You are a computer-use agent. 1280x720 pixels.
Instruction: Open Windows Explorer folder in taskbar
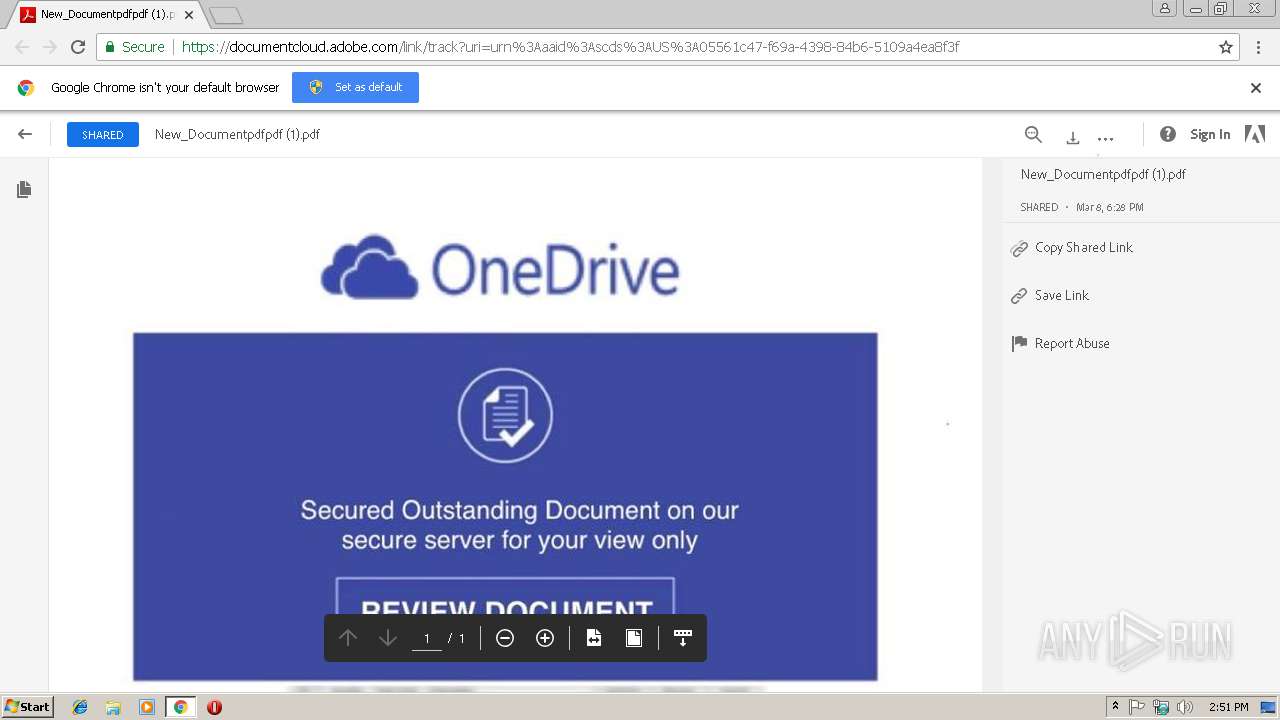click(113, 707)
